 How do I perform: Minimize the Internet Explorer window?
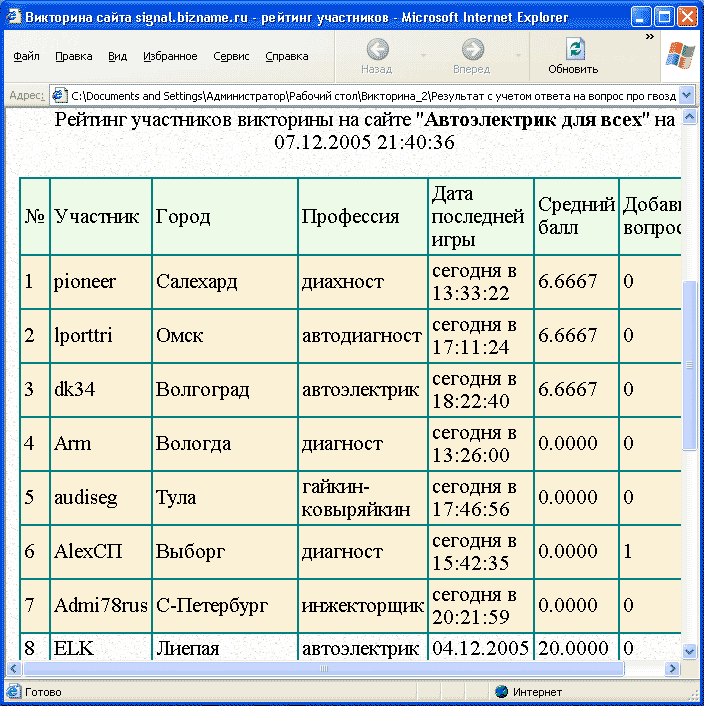point(641,17)
